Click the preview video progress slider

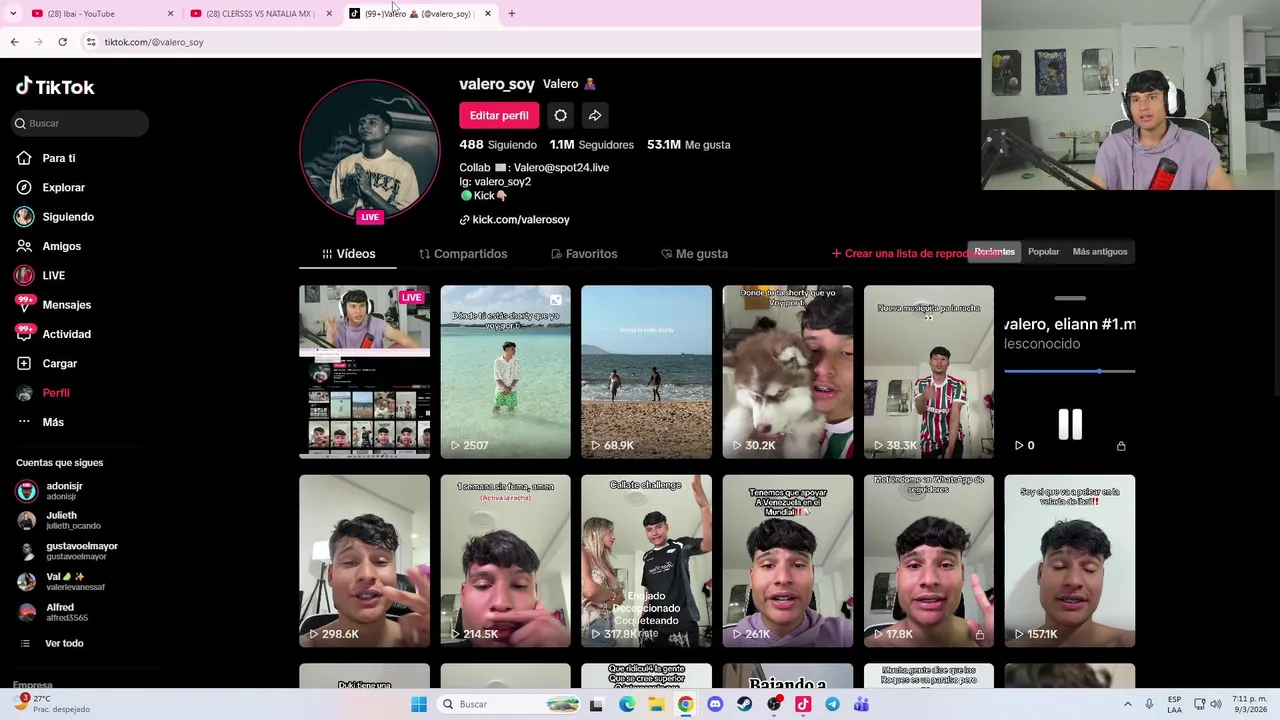coord(1069,371)
